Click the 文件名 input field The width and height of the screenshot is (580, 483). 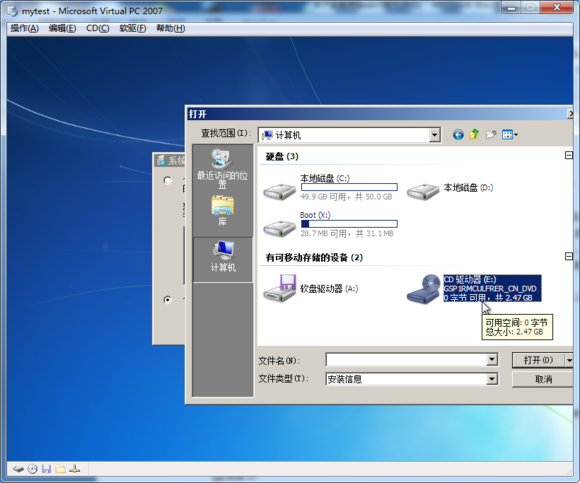pyautogui.click(x=406, y=359)
